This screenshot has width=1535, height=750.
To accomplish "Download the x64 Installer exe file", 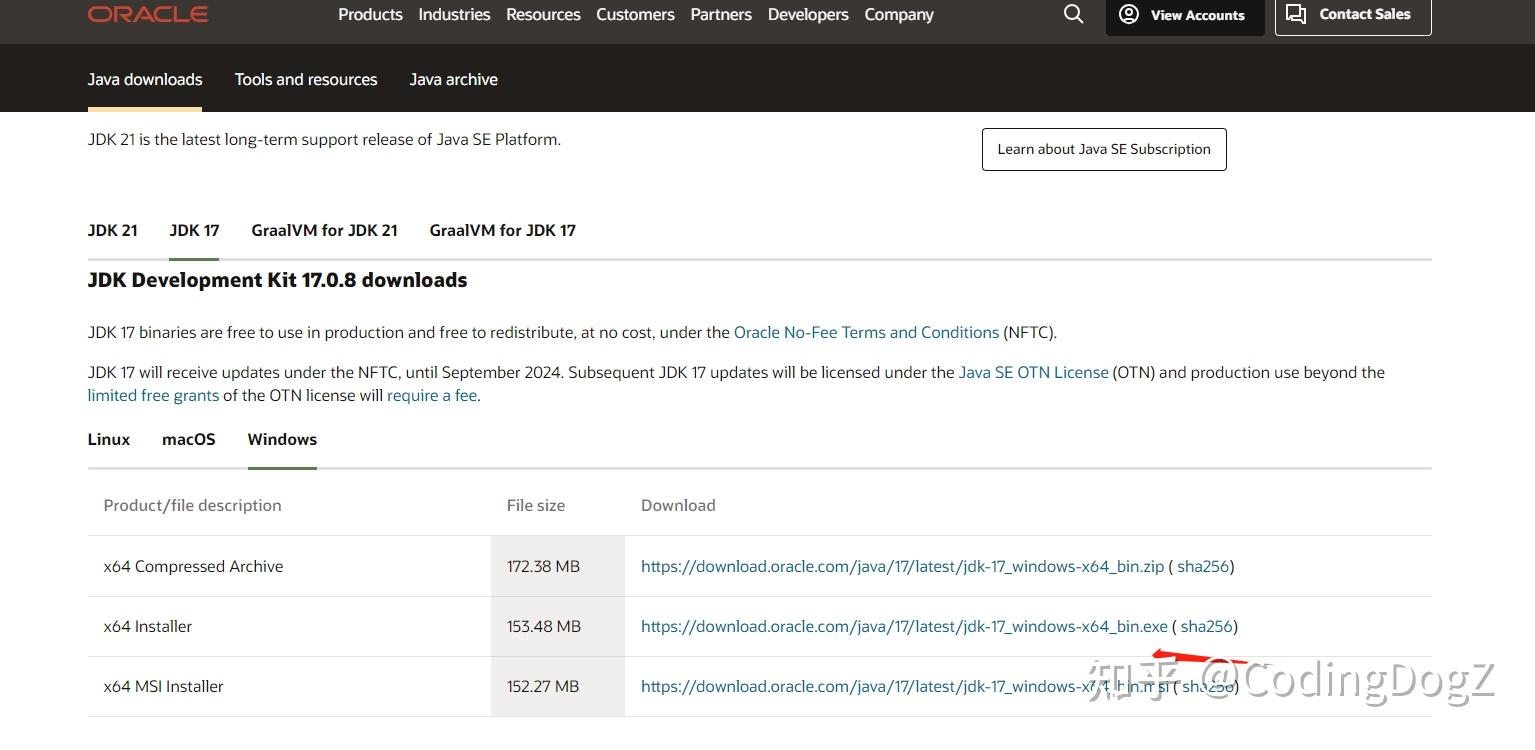I will (904, 627).
